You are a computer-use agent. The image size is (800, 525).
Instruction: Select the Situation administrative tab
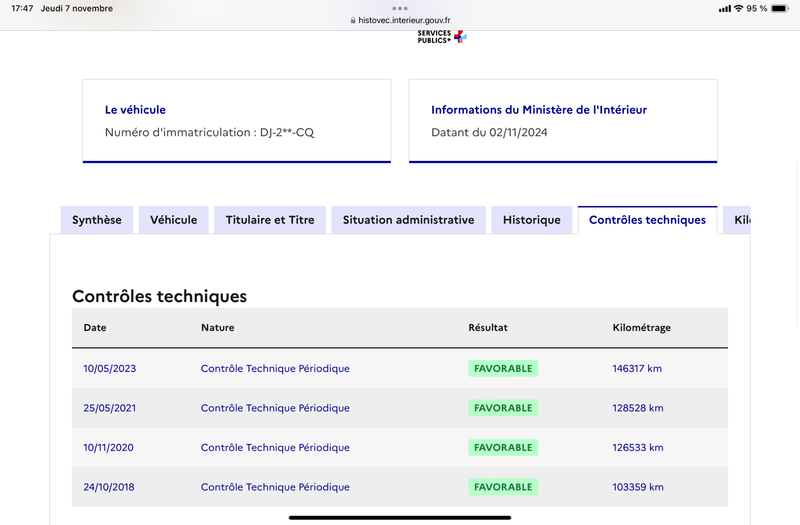pyautogui.click(x=408, y=220)
